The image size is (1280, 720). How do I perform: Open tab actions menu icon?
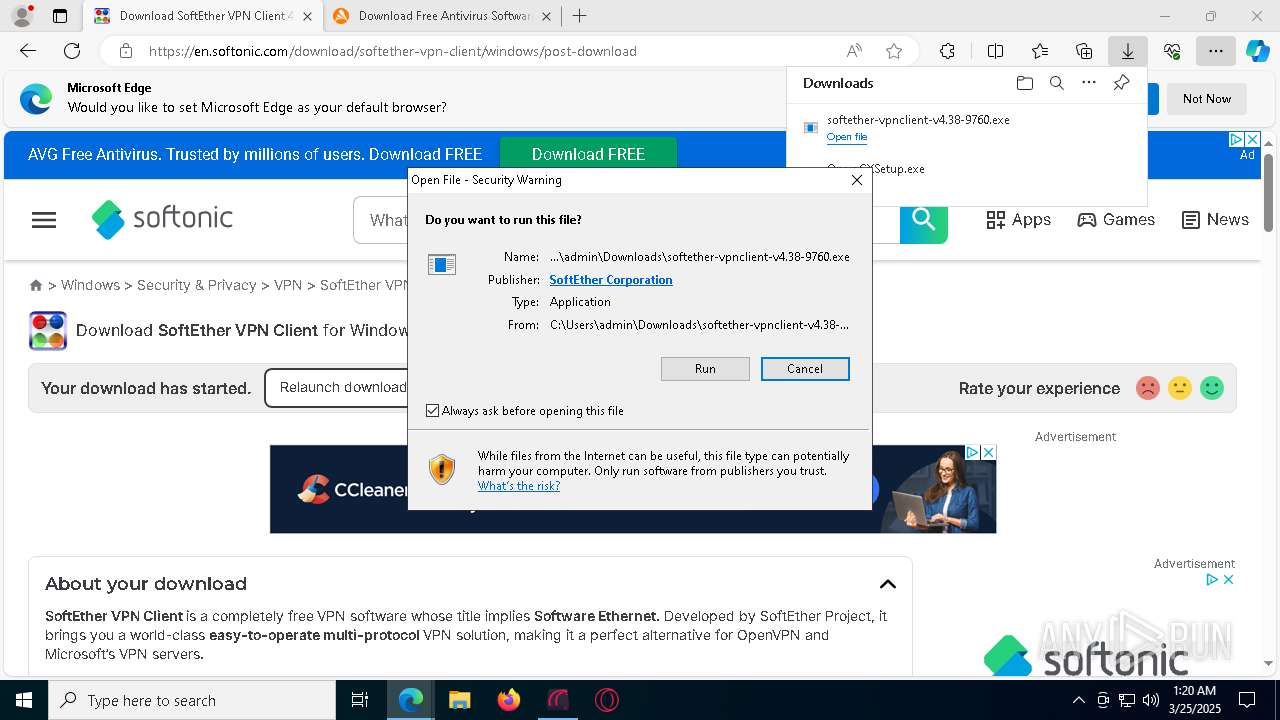60,16
